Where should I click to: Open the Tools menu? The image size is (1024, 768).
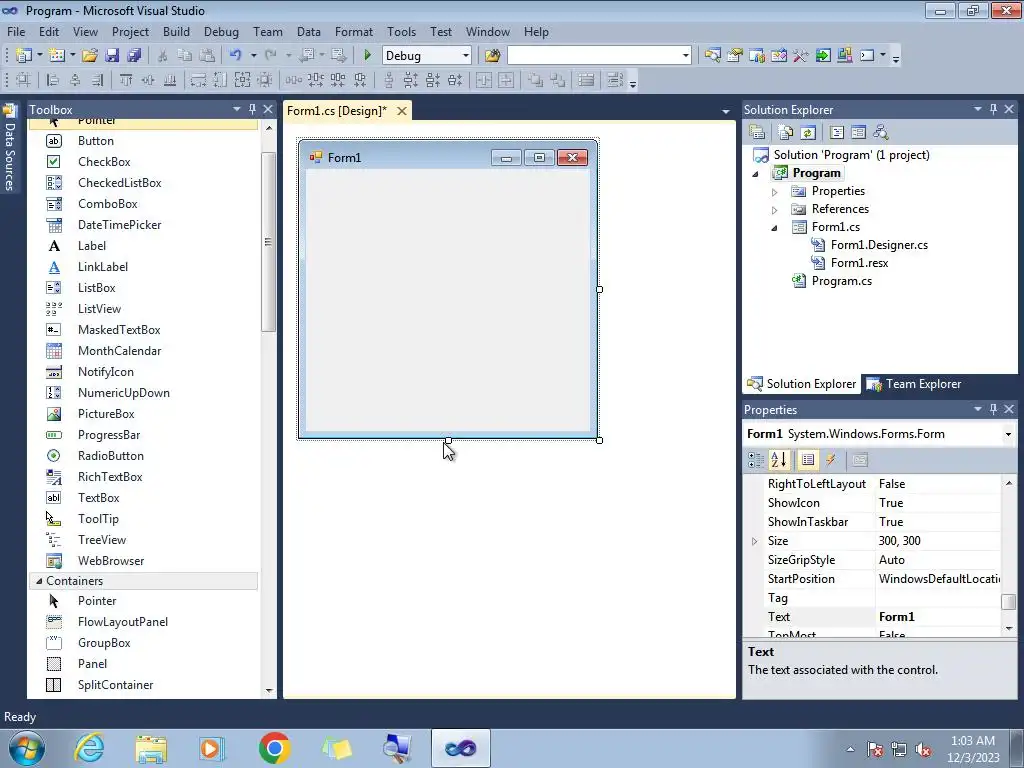click(401, 31)
